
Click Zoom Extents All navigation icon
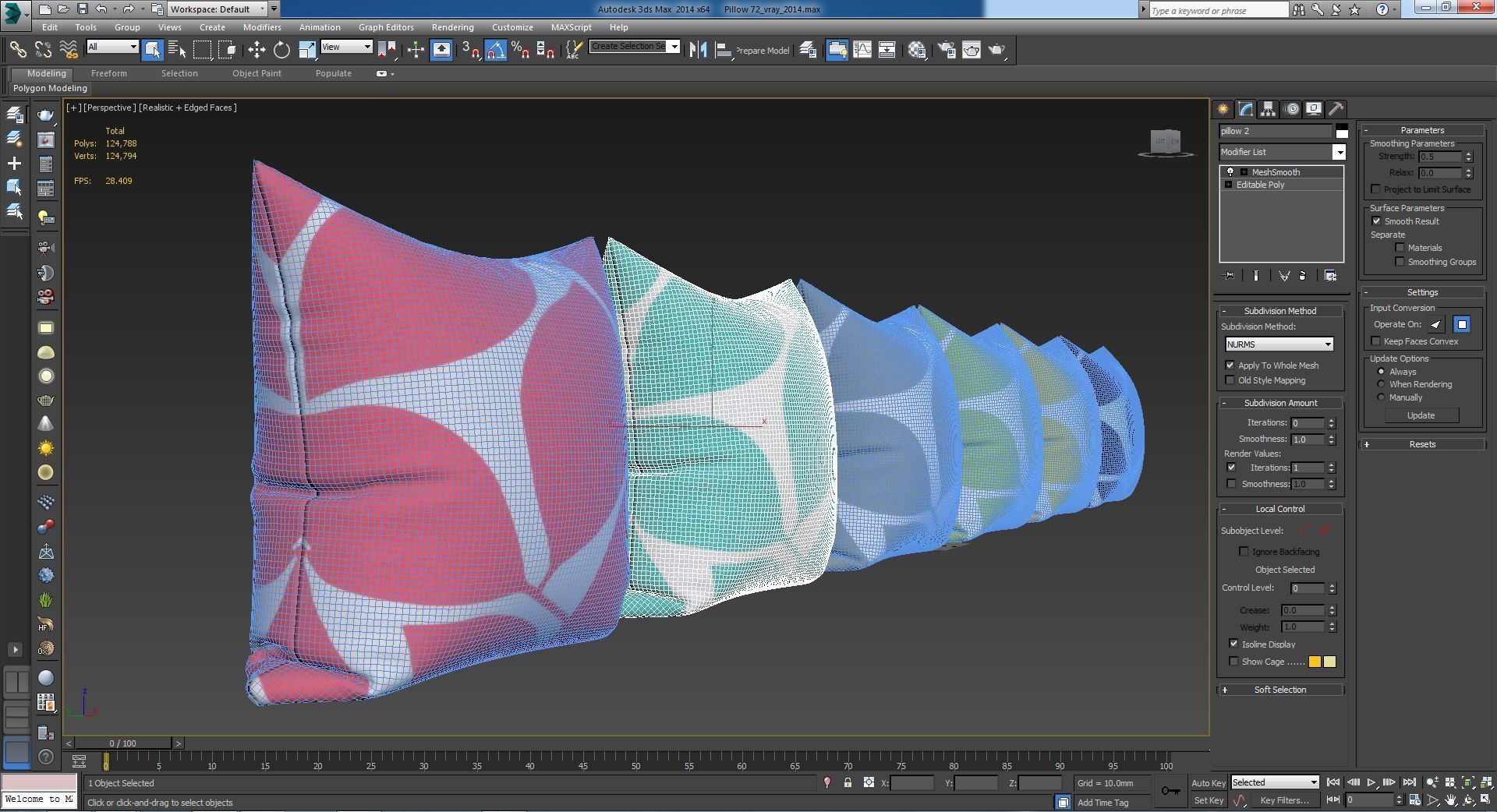point(1485,783)
